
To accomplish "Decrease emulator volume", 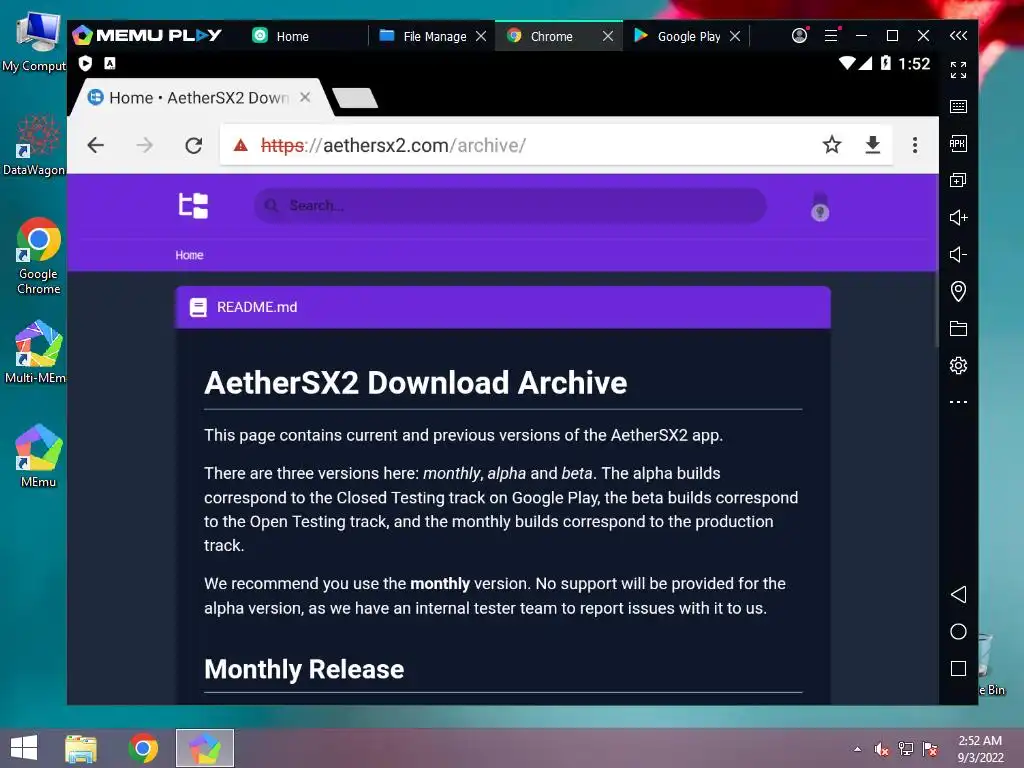I will tap(958, 254).
